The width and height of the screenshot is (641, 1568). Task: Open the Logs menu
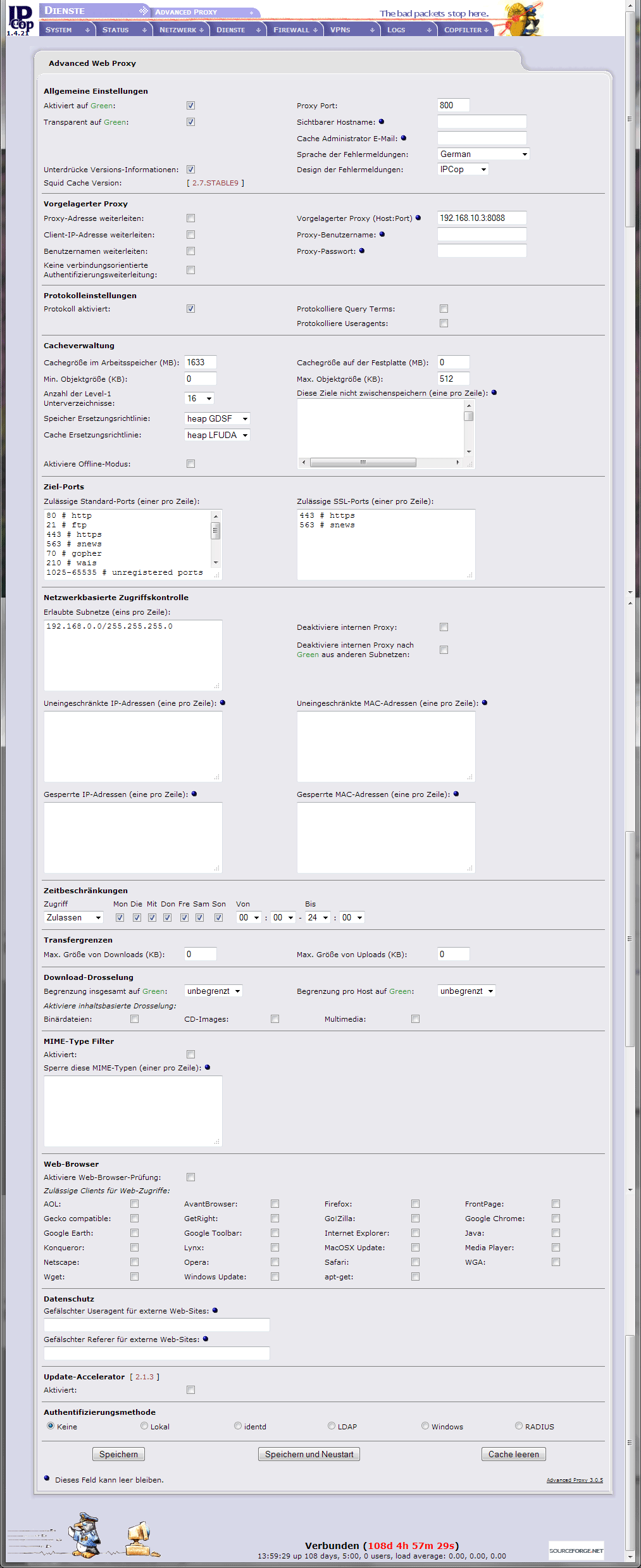coord(409,30)
